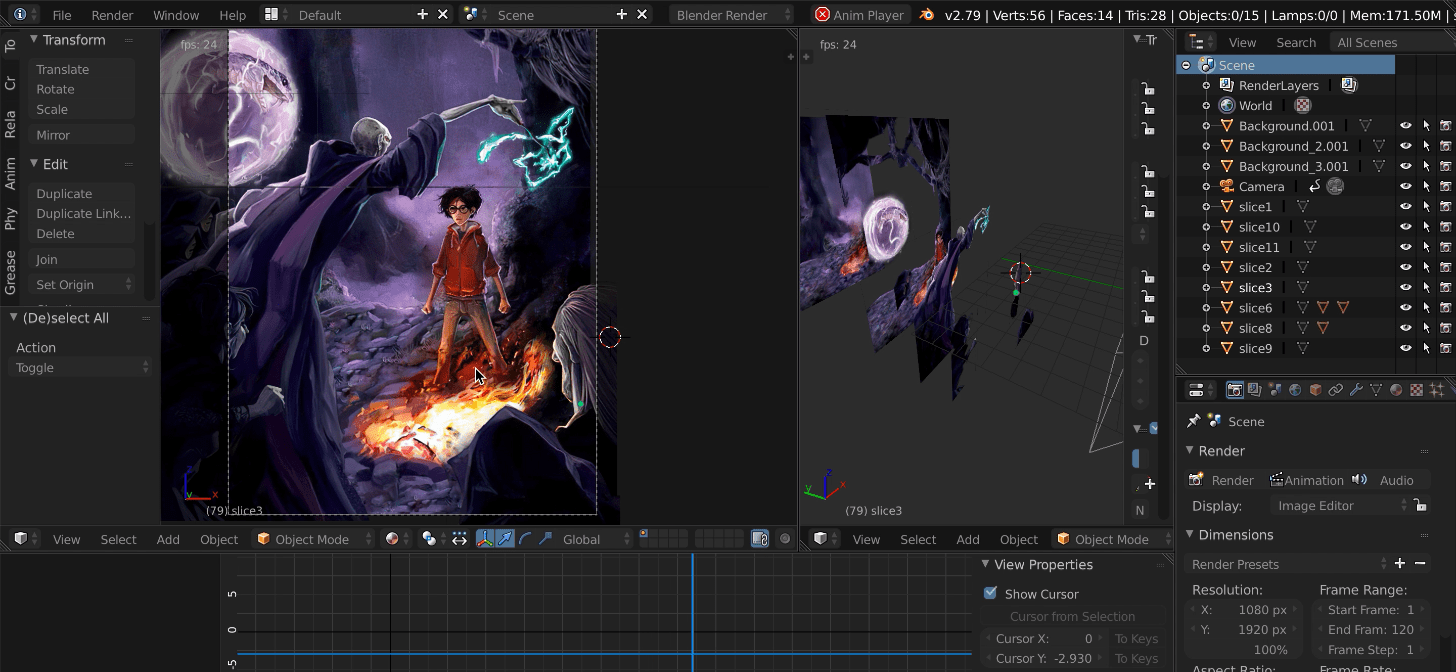Open the Material properties sphere icon
Screen dimensions: 1456x672
coord(1397,389)
